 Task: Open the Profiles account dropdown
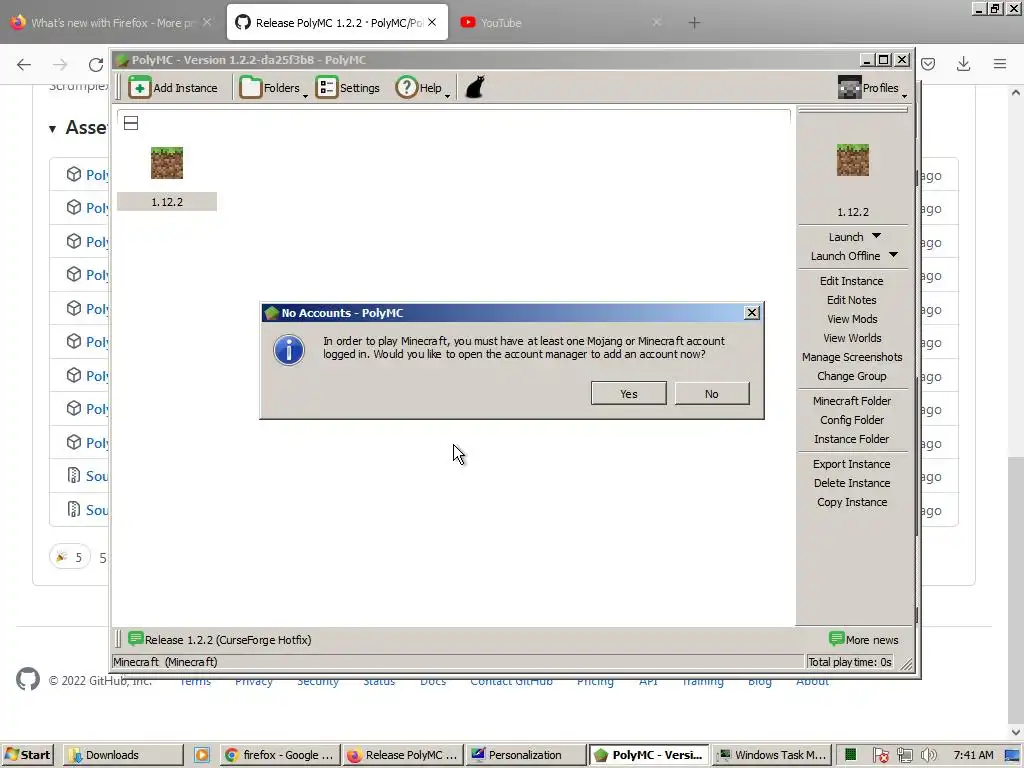(872, 88)
